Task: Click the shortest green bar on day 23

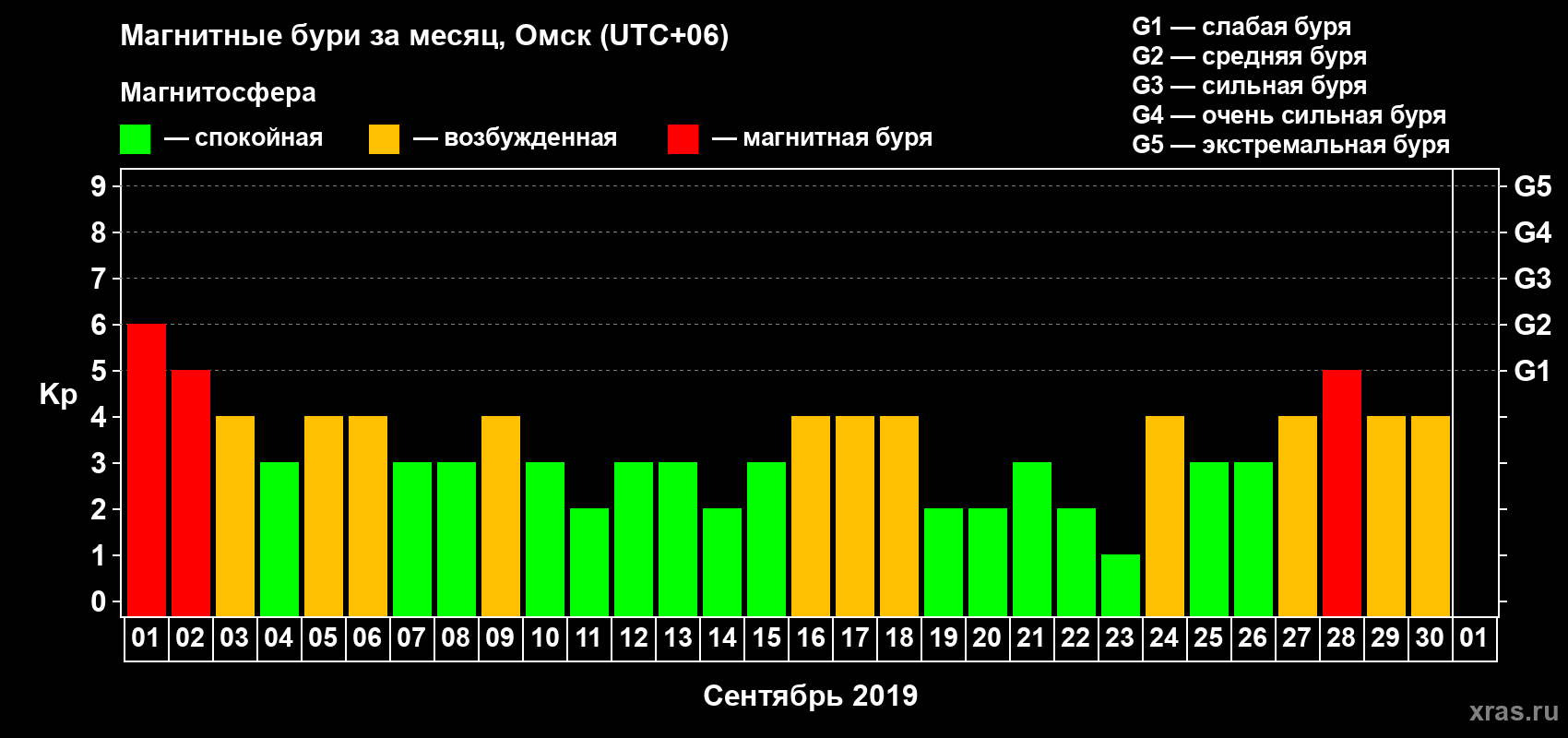Action: coord(1121,586)
